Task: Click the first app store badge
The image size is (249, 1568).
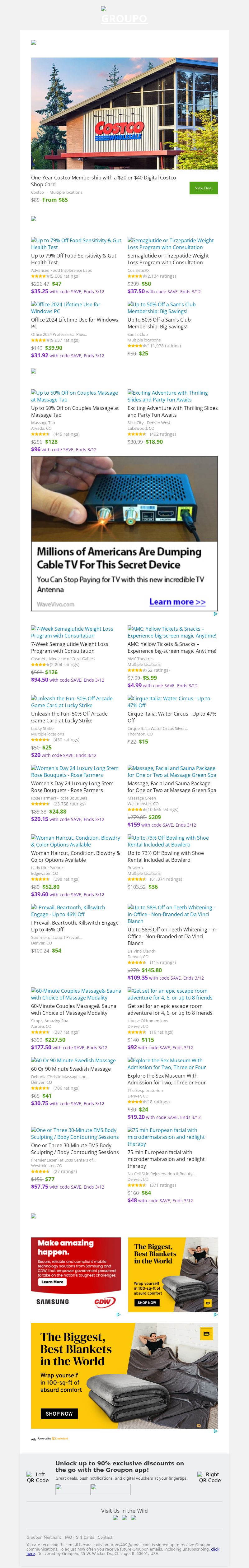Action: tap(73, 1490)
